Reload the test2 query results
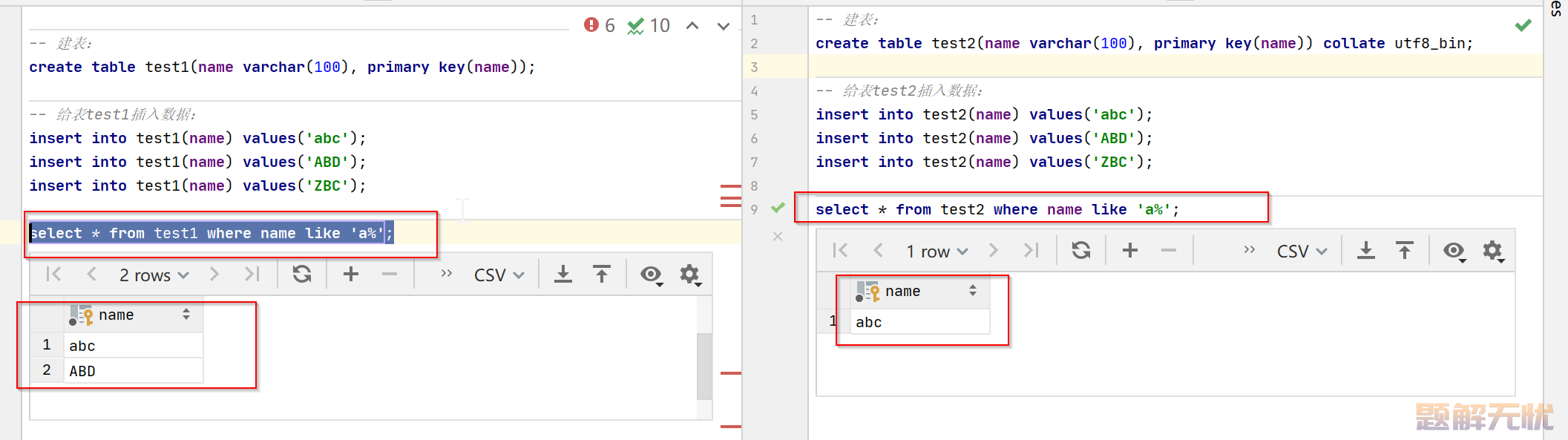This screenshot has height=440, width=1568. (x=1081, y=251)
